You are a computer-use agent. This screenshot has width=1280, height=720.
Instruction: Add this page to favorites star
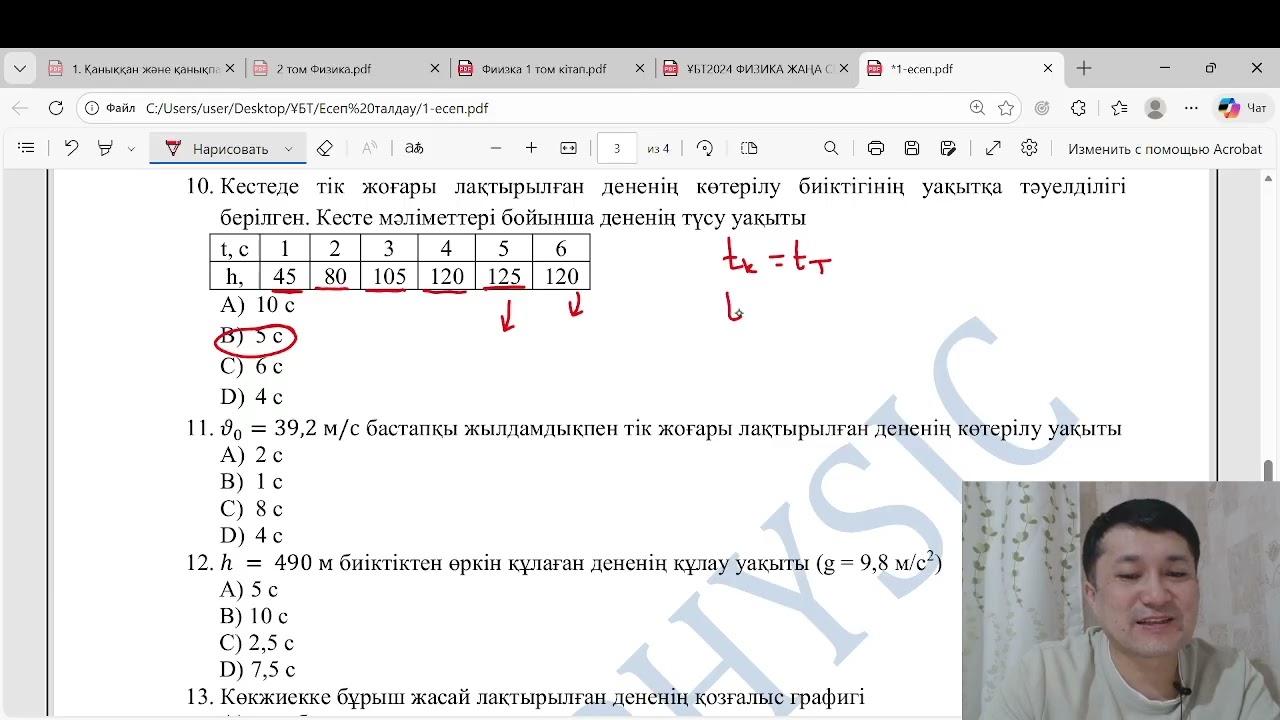point(1006,108)
